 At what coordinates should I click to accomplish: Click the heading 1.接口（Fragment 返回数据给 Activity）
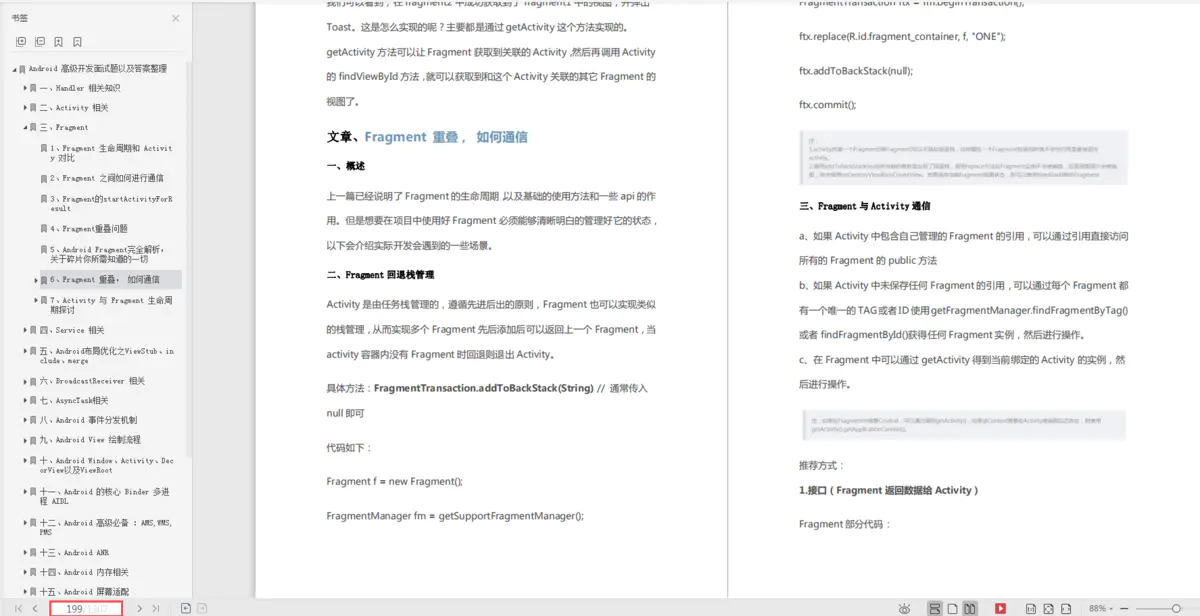pyautogui.click(x=888, y=490)
